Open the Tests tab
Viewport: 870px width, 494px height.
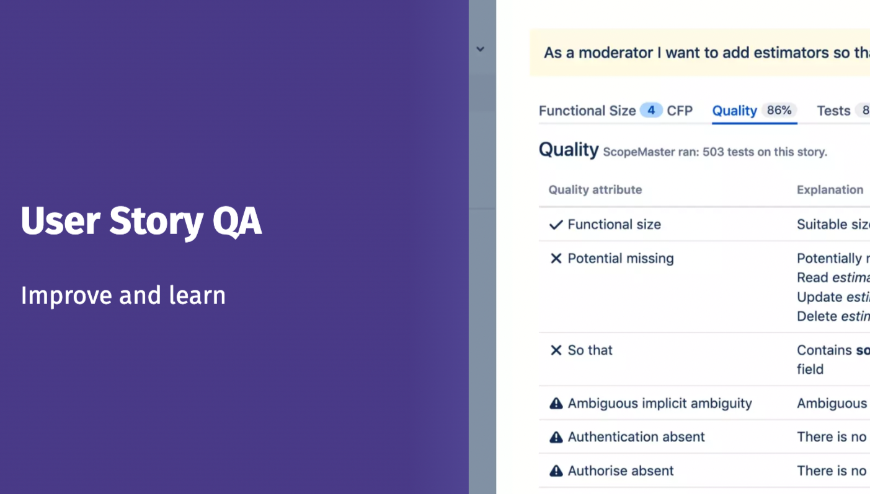pyautogui.click(x=834, y=111)
